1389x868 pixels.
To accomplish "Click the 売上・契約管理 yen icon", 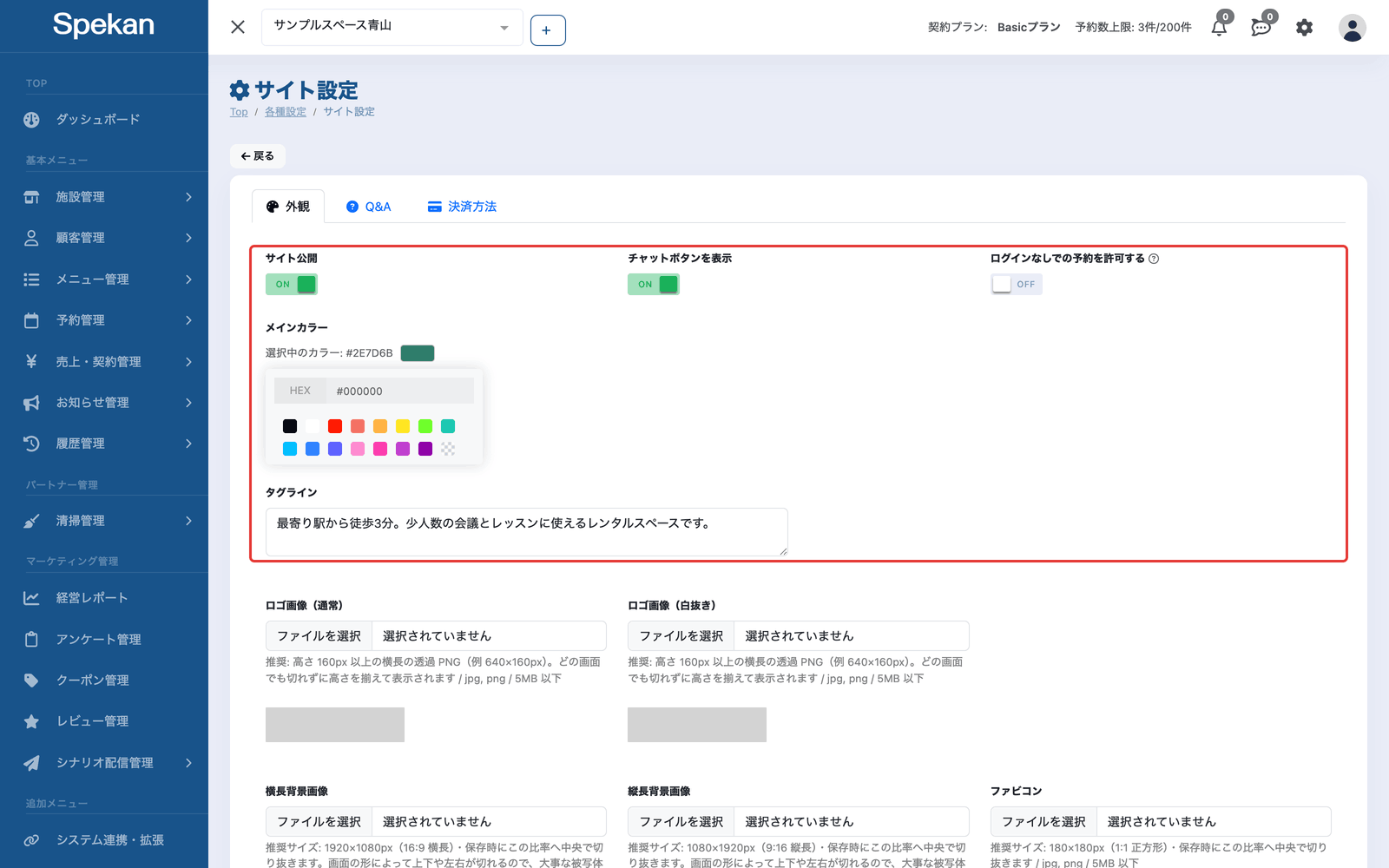I will (x=31, y=361).
